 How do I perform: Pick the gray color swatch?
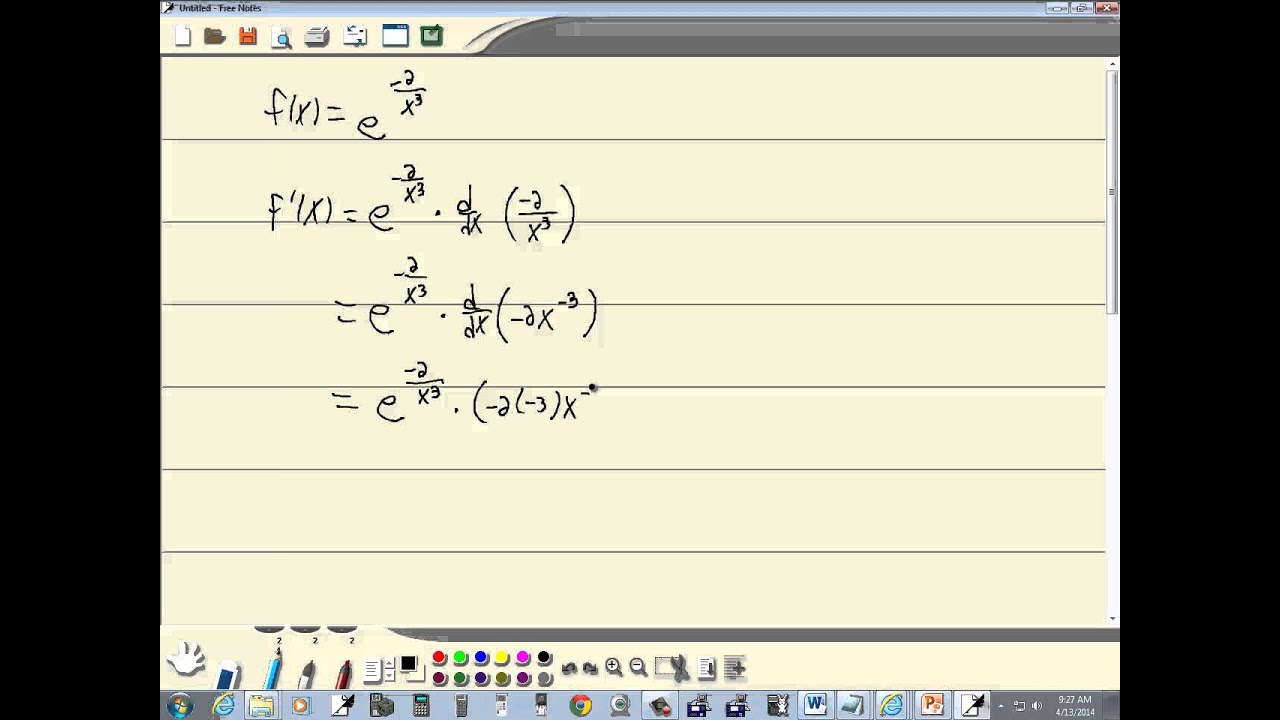(544, 678)
